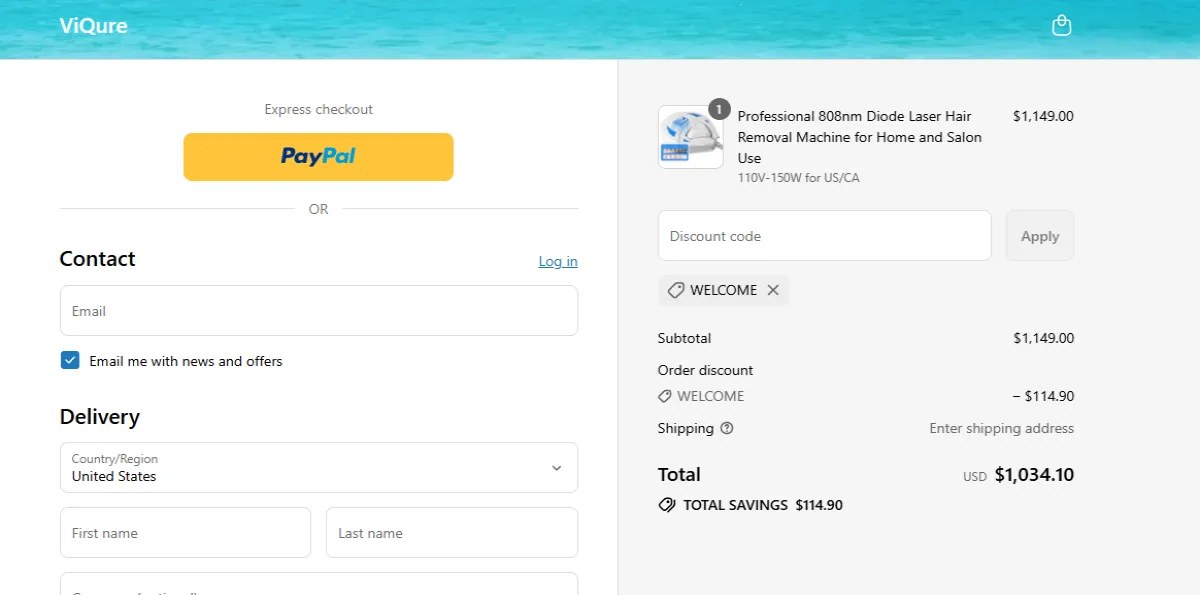Select the Last name field
Viewport: 1200px width, 595px height.
click(452, 532)
